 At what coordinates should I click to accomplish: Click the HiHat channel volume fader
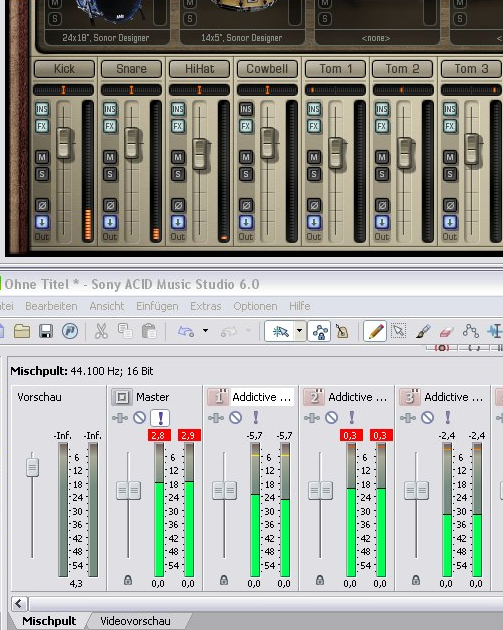(200, 153)
